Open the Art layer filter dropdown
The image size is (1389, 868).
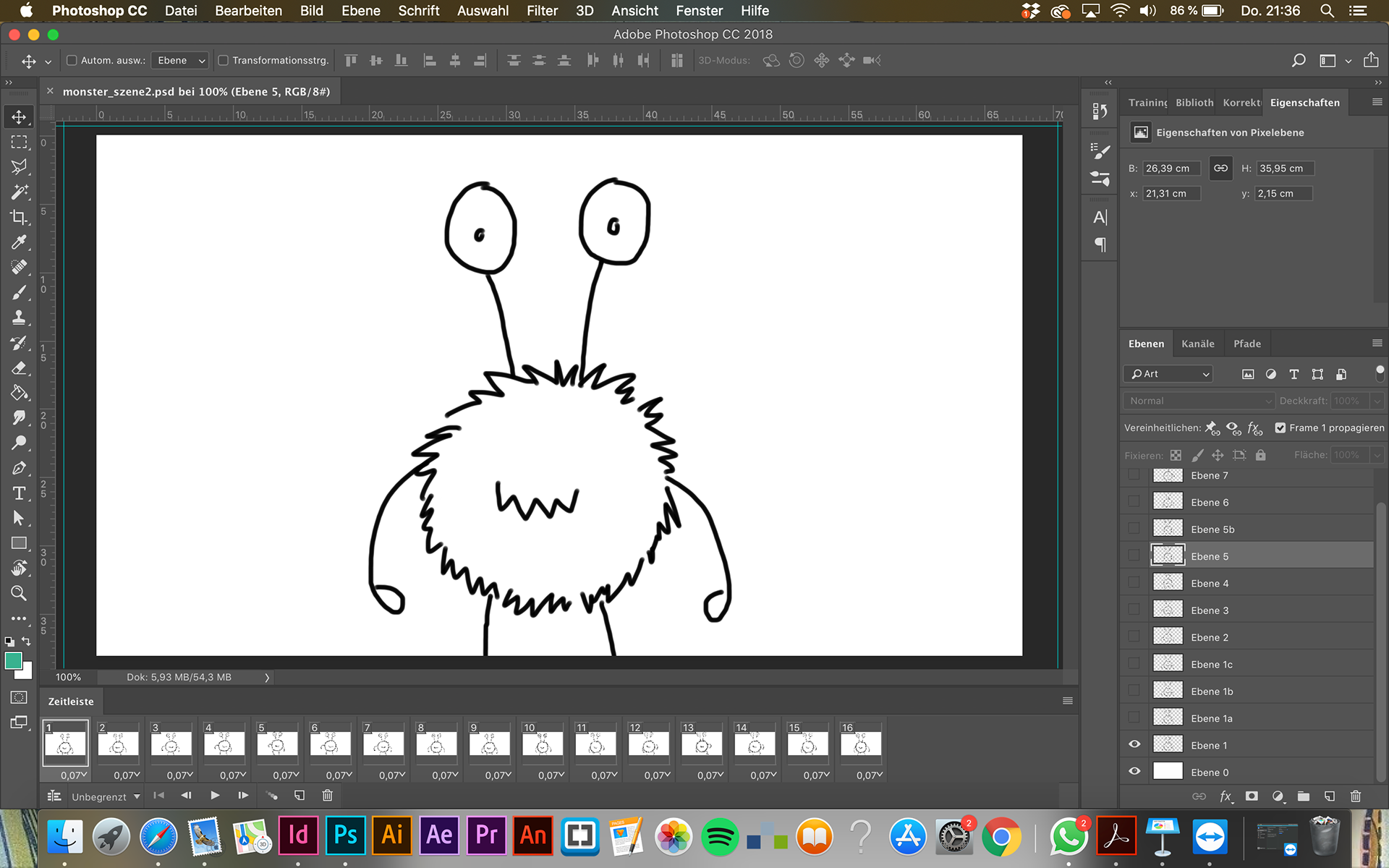tap(1169, 374)
